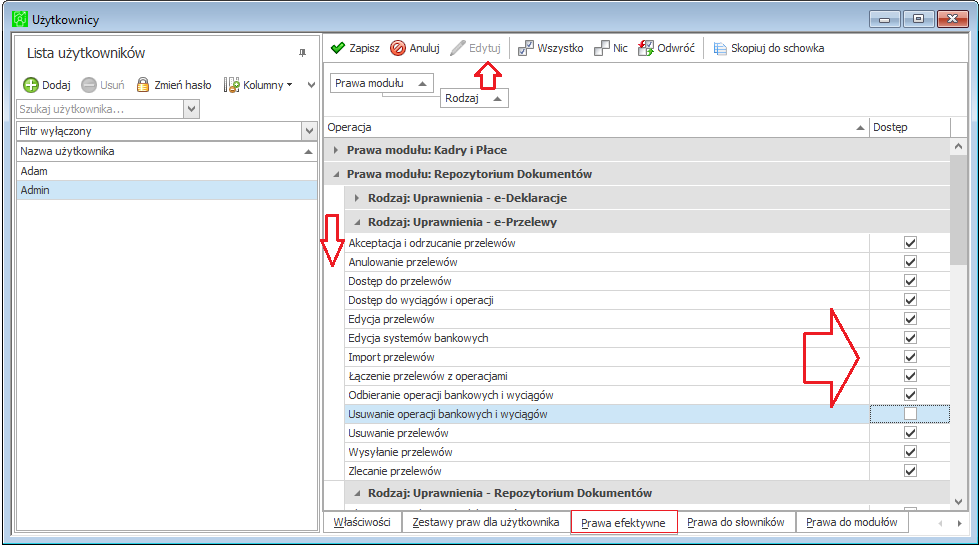Toggle Dostęp do wyciągów i operacji checkbox
Screen dimensions: 979x548
(x=910, y=300)
